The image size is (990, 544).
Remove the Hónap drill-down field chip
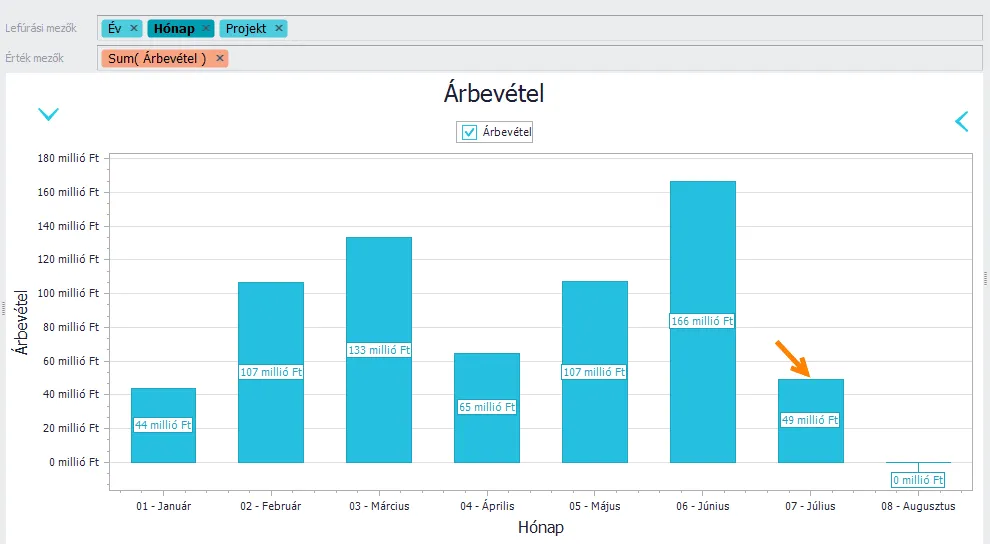(205, 29)
